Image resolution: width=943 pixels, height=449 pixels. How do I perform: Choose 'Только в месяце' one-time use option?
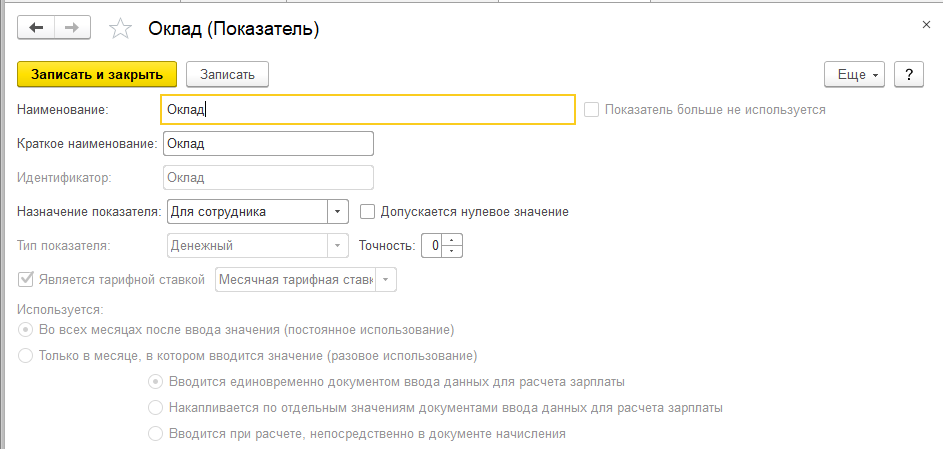click(25, 355)
